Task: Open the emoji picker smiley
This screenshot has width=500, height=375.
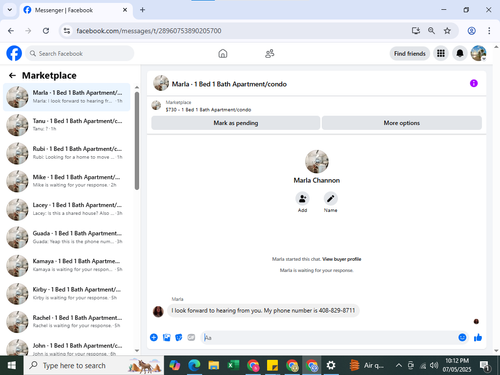Action: click(462, 338)
